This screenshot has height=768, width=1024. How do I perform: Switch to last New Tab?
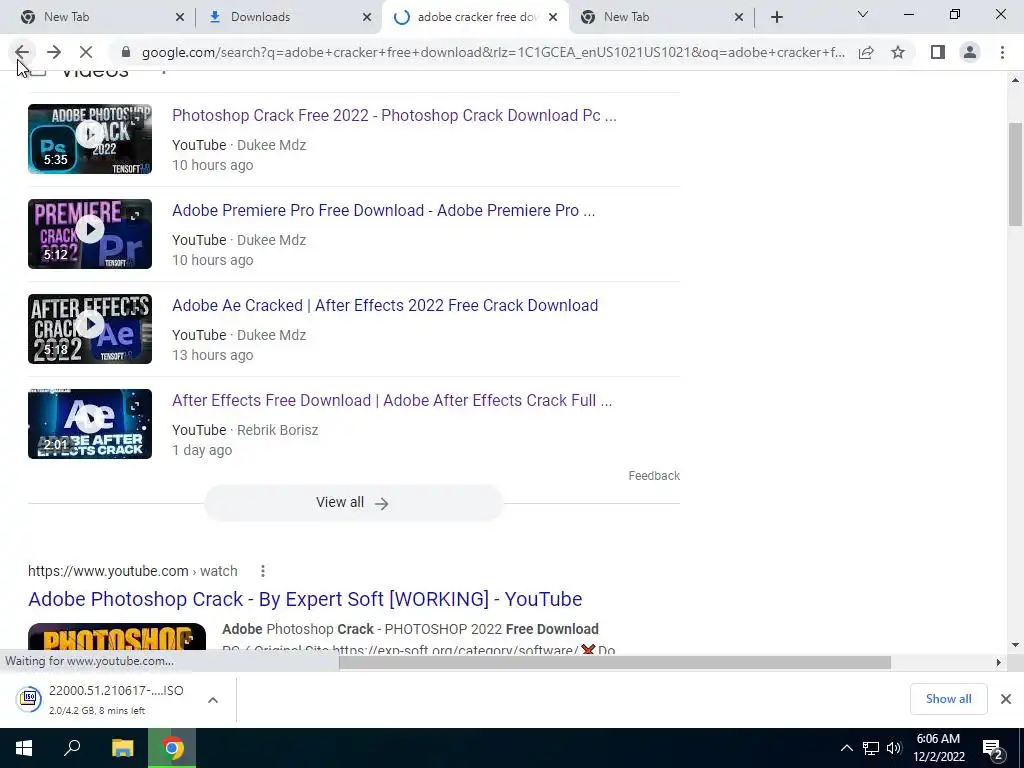662,17
